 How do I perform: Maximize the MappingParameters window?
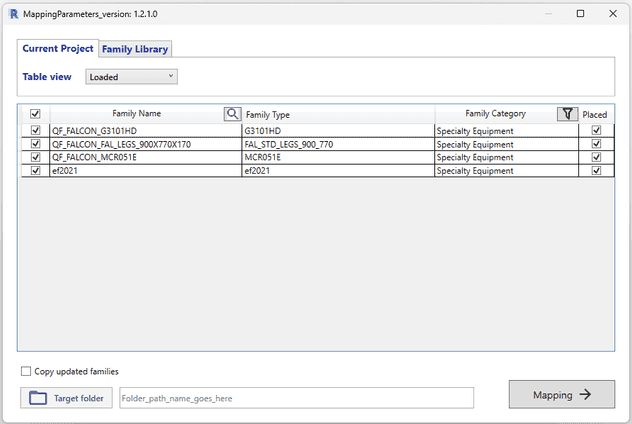coord(580,14)
